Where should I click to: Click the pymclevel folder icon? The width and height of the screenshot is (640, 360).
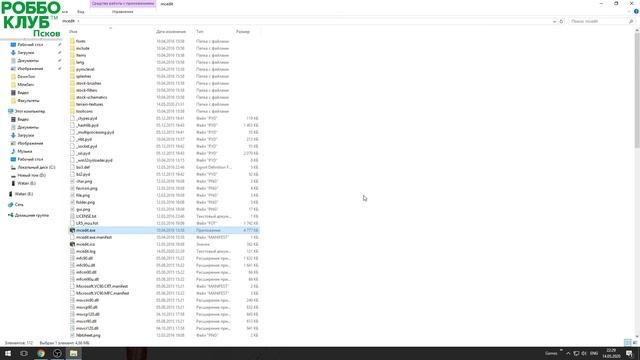point(72,69)
